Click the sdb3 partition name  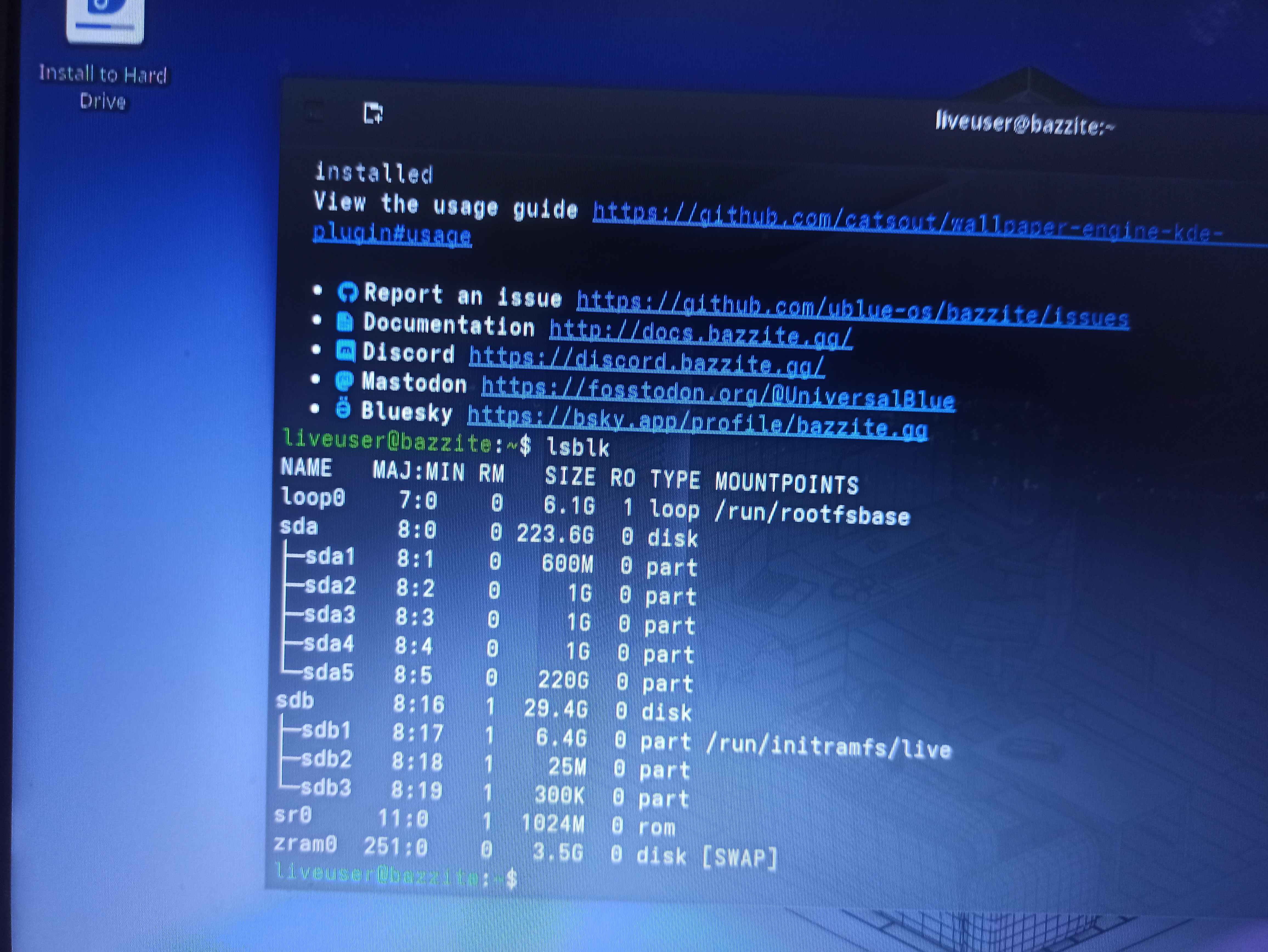326,787
